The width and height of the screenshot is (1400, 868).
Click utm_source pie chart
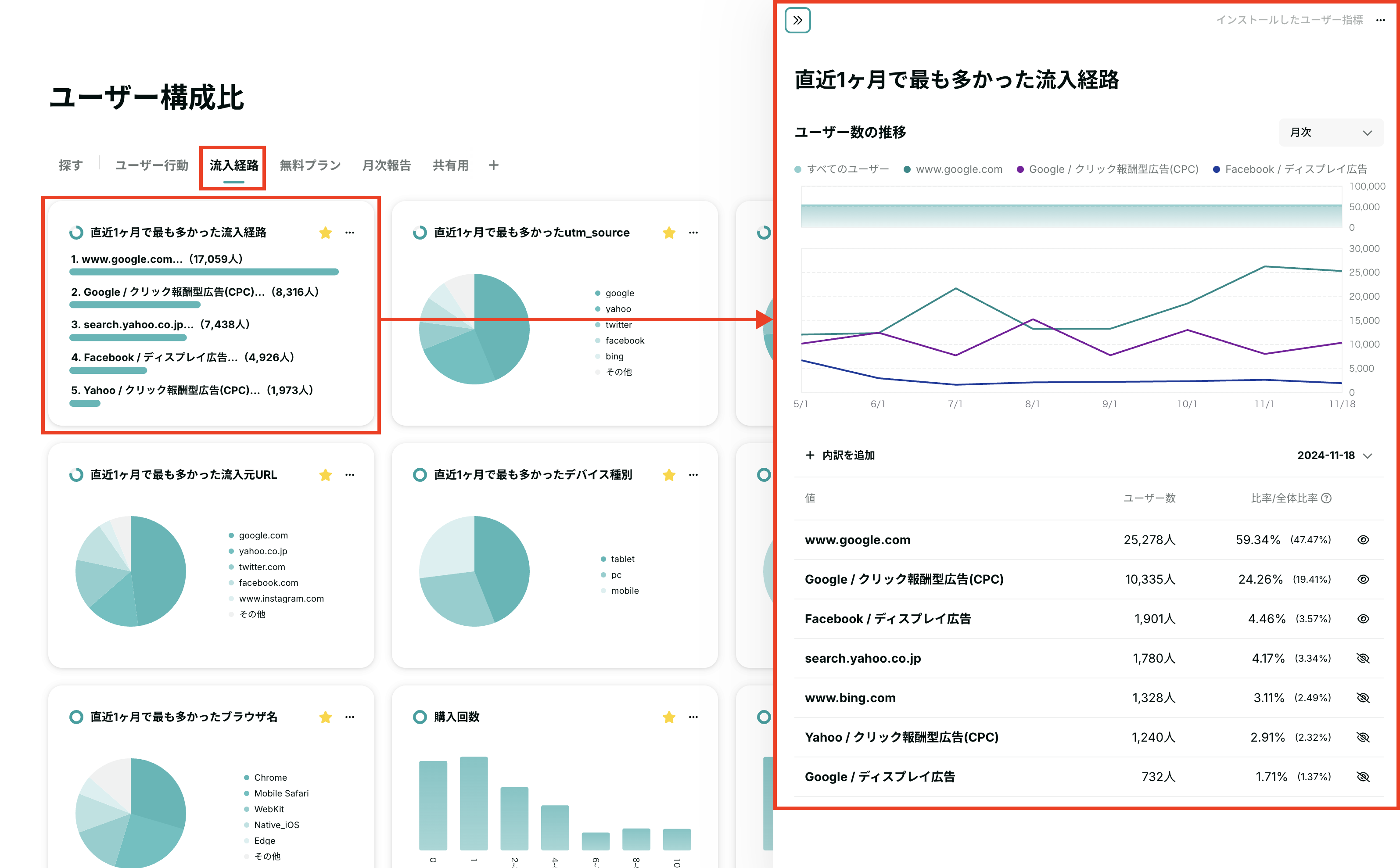474,329
